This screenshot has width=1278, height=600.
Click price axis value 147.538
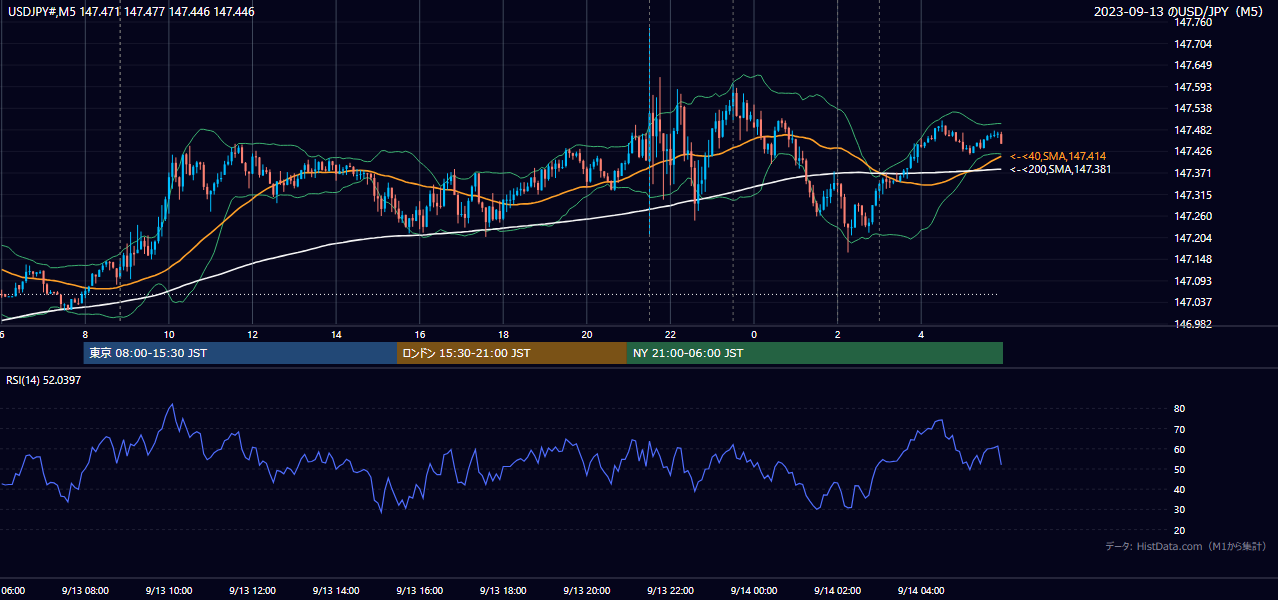tap(1193, 108)
